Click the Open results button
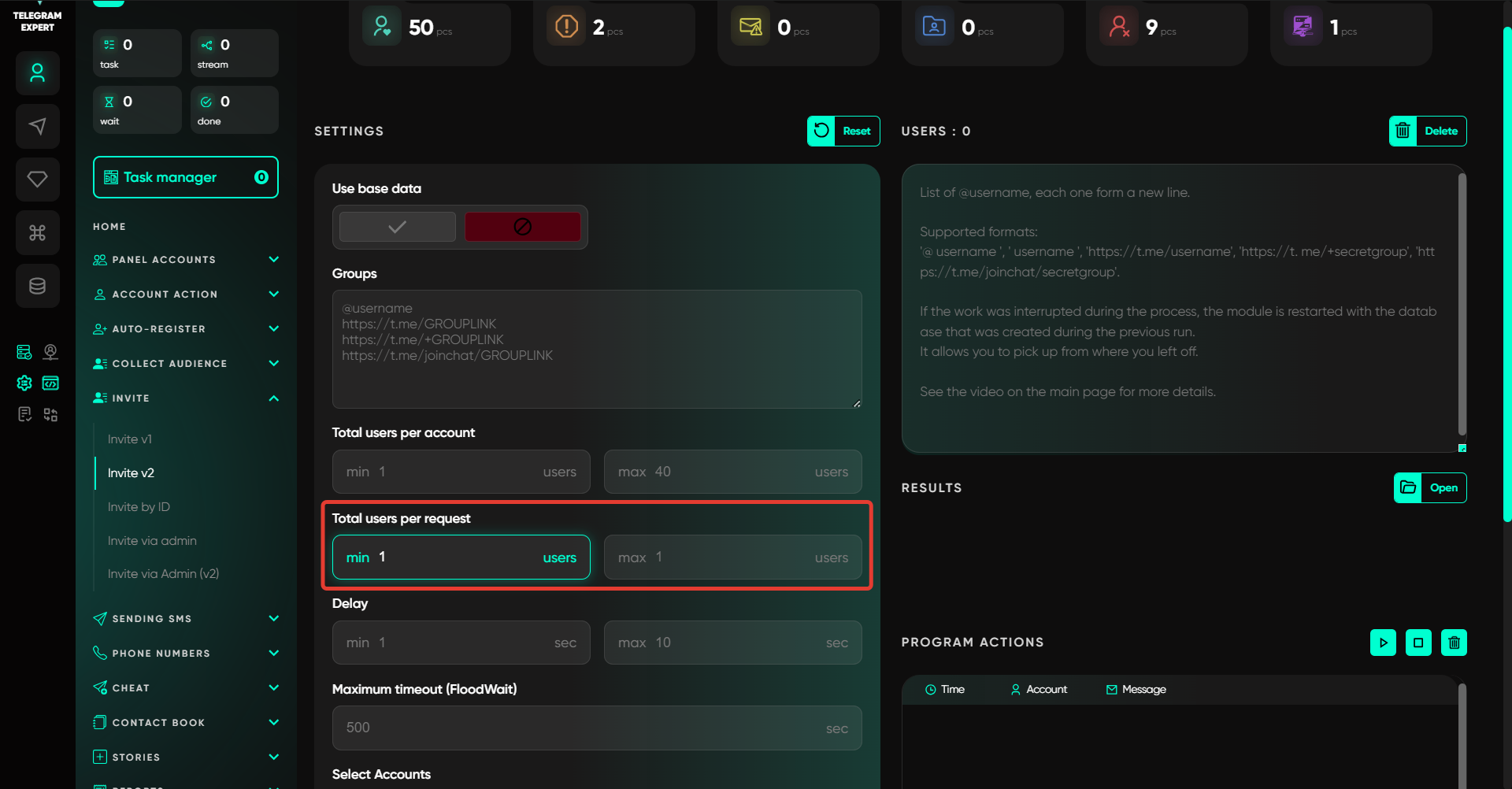Screen dimensions: 1512x789 pos(1430,488)
